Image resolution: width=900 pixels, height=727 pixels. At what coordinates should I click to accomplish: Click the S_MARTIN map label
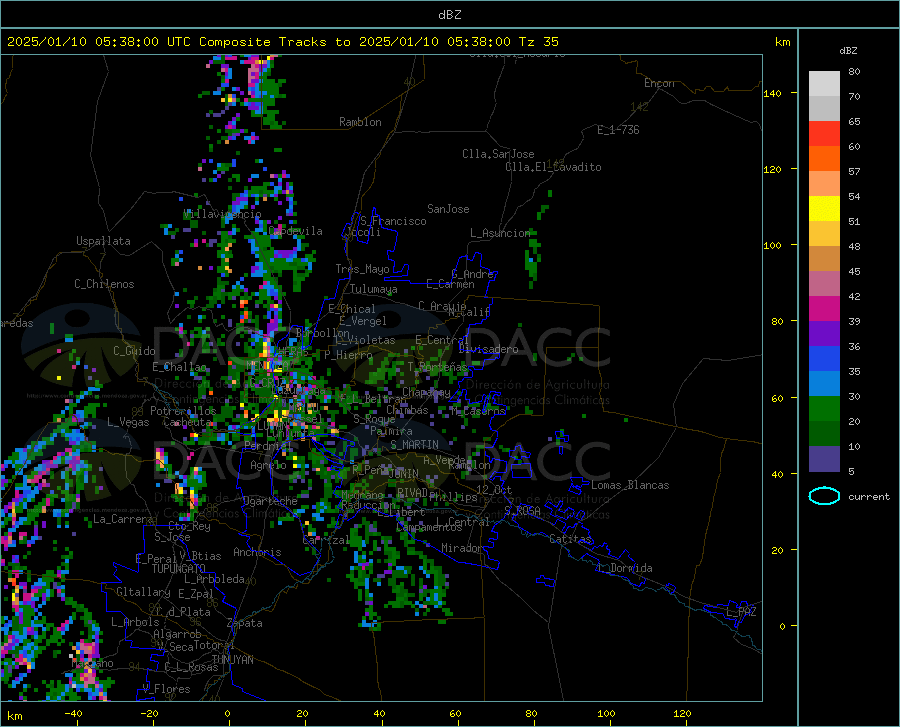(414, 445)
